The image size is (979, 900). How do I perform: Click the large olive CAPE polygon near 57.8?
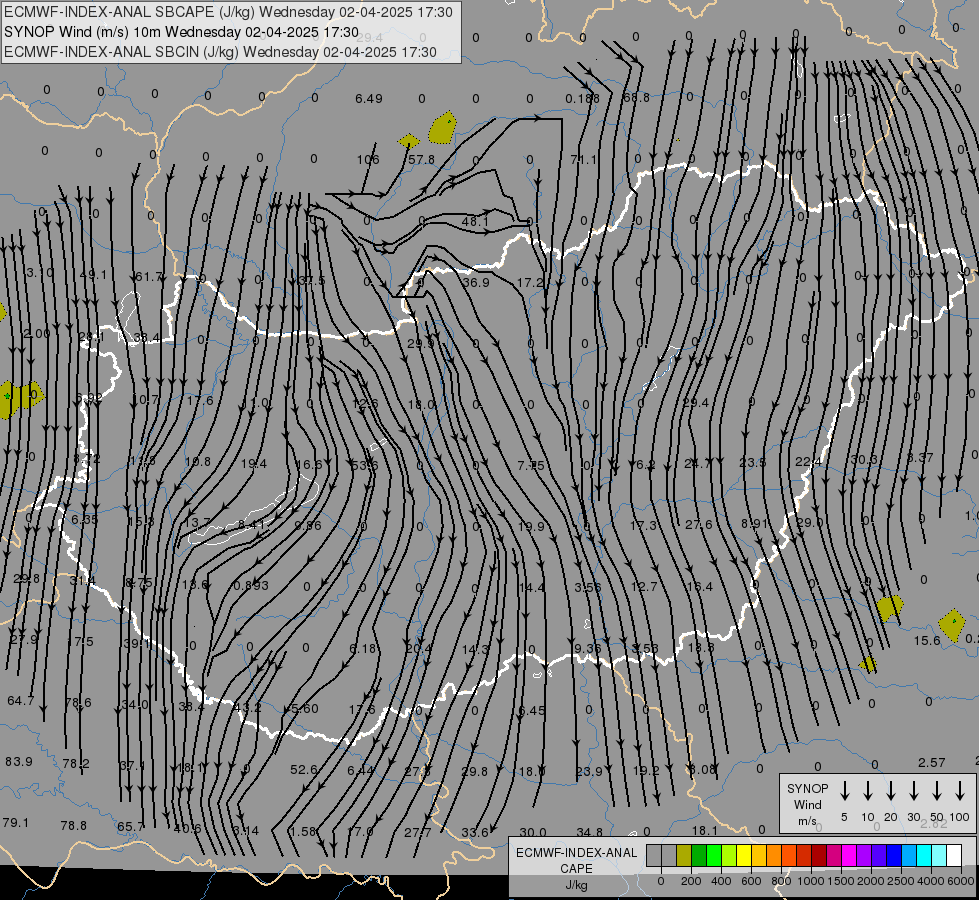click(x=443, y=128)
